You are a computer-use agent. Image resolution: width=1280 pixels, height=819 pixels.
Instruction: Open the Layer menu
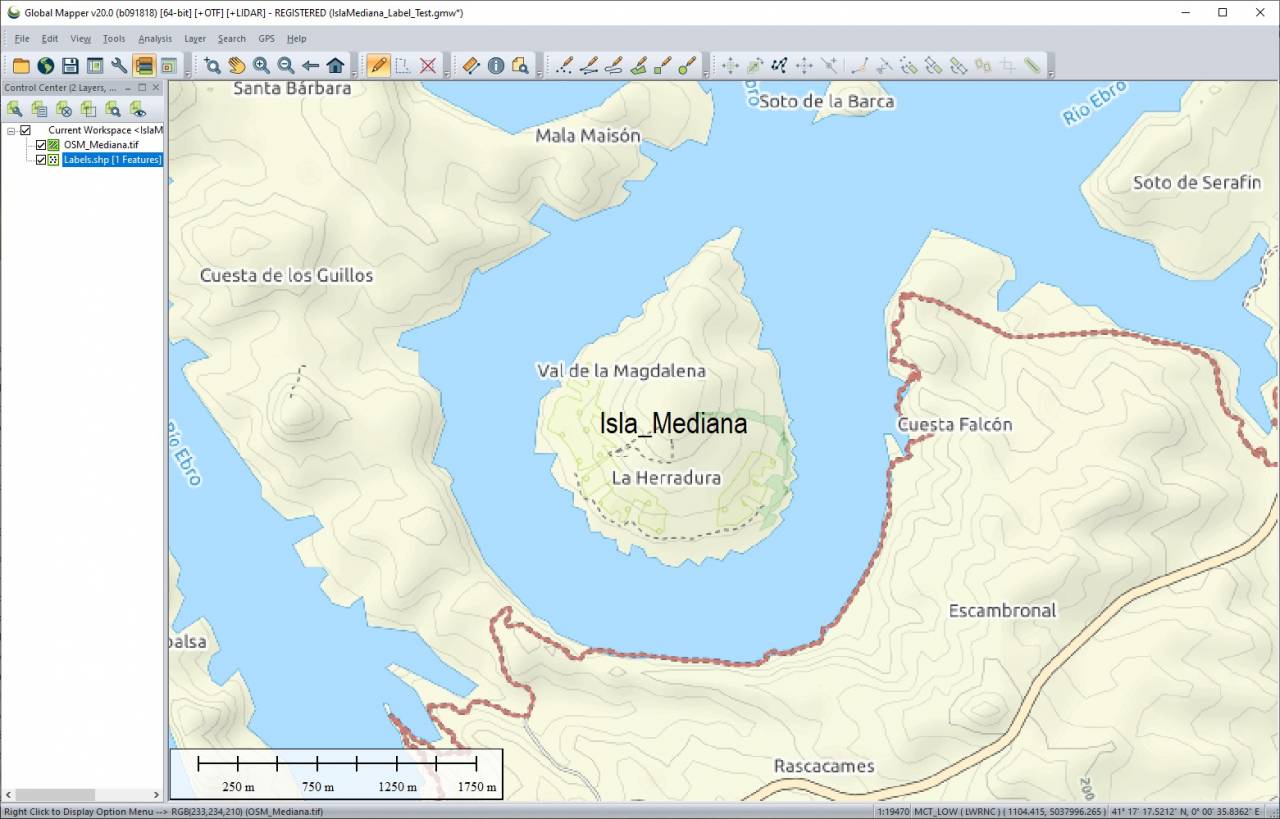point(195,39)
